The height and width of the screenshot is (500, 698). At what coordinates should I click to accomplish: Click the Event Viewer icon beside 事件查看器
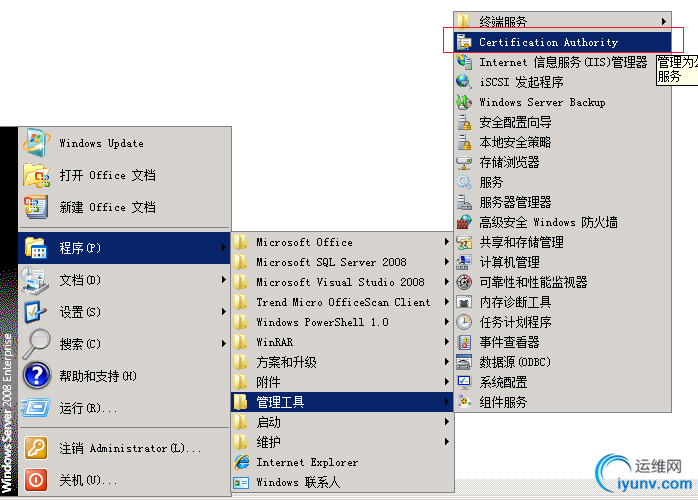click(x=464, y=342)
